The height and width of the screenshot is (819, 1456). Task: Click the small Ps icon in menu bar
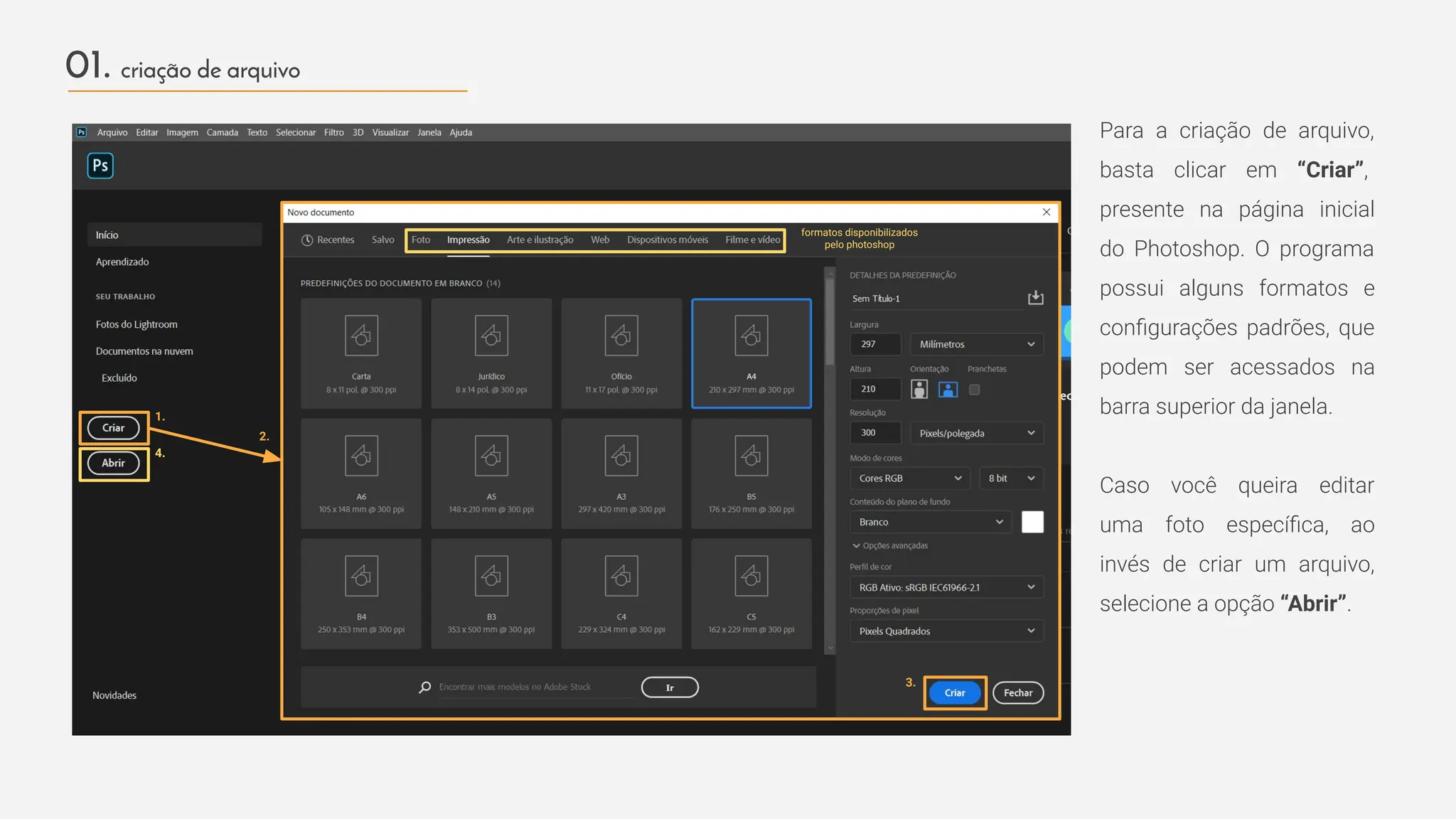coord(82,132)
